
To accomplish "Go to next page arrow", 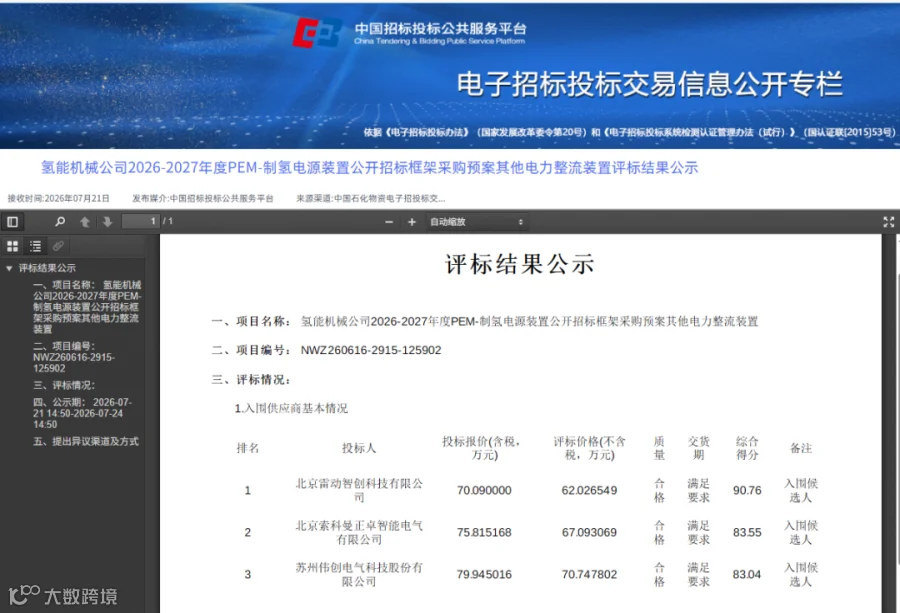I will (107, 222).
